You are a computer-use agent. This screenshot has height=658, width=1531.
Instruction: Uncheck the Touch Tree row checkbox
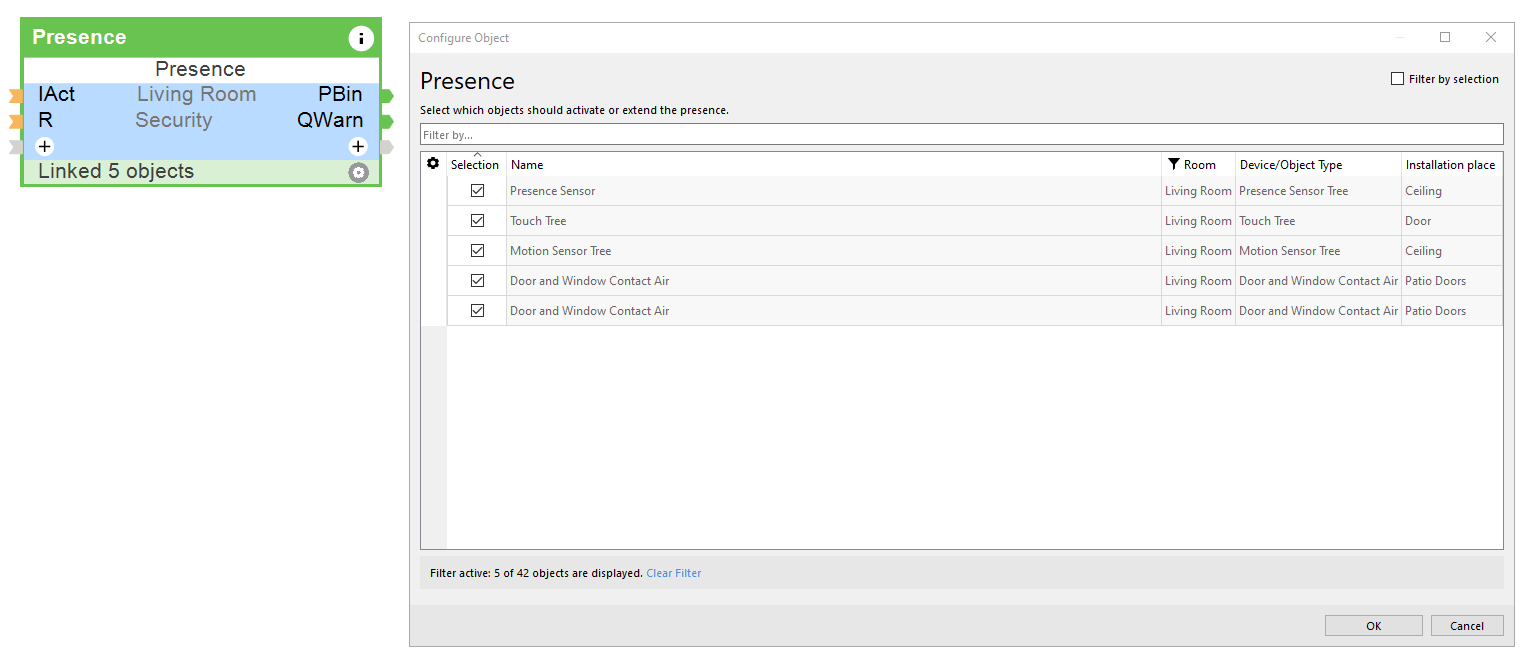(477, 221)
